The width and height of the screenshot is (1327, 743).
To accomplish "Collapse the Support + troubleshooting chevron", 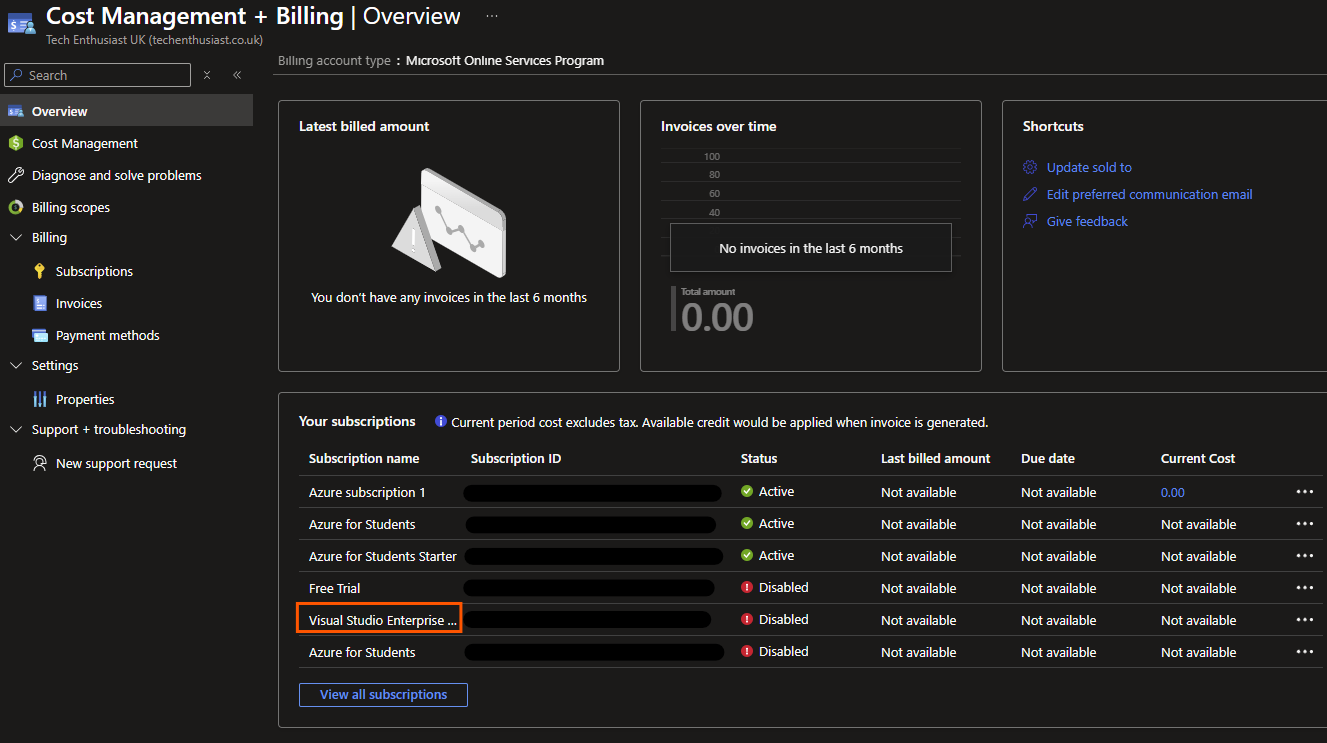I will coord(15,429).
